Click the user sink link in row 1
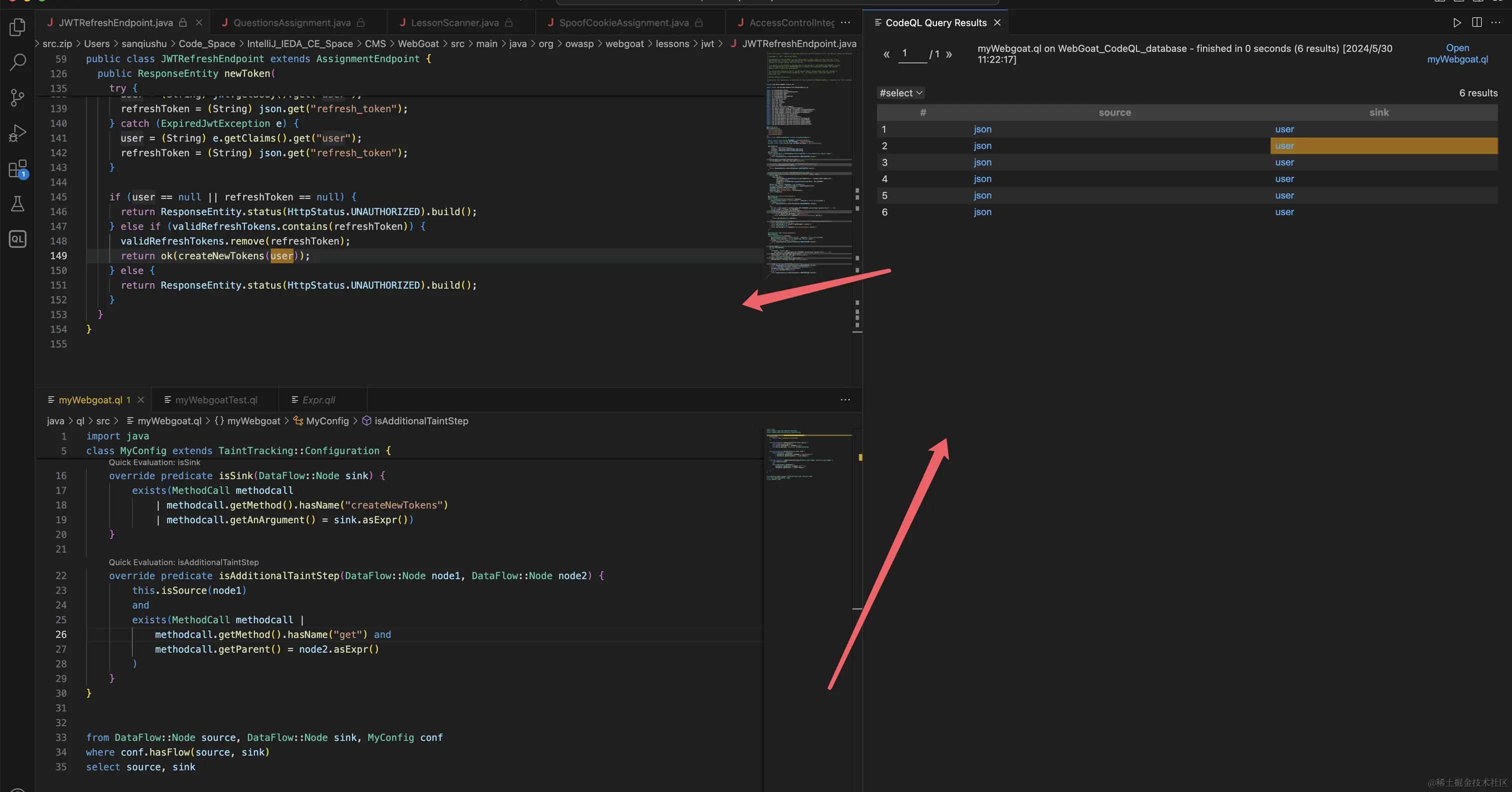The image size is (1512, 792). (1284, 129)
